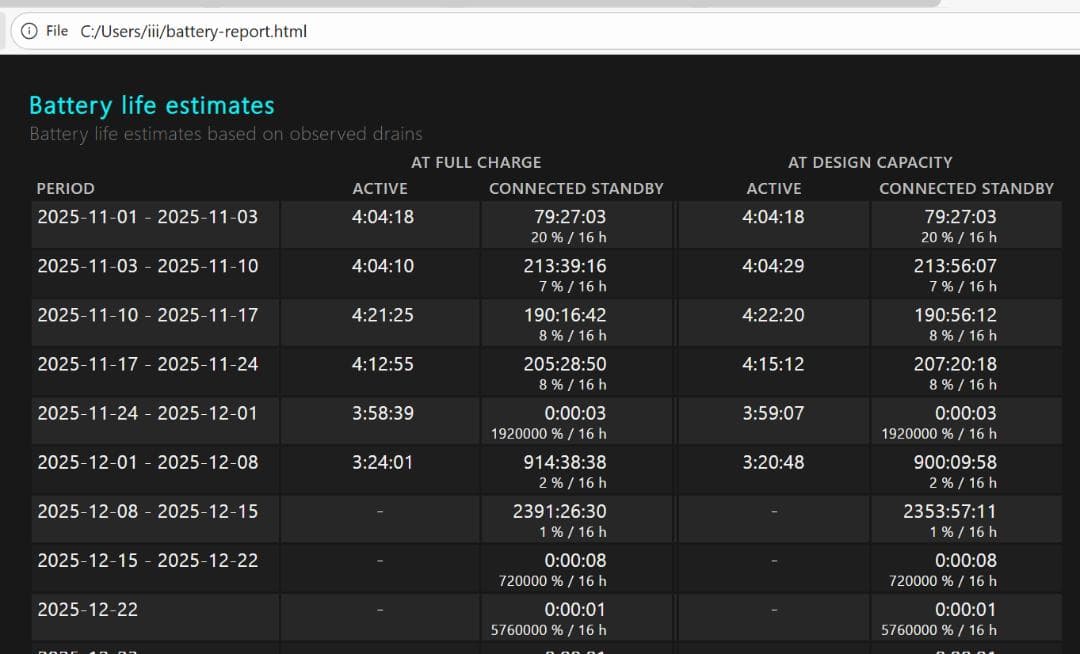The image size is (1080, 654).
Task: Select the 2025-12-15 - 2025-12-22 period row
Action: pyautogui.click(x=147, y=560)
